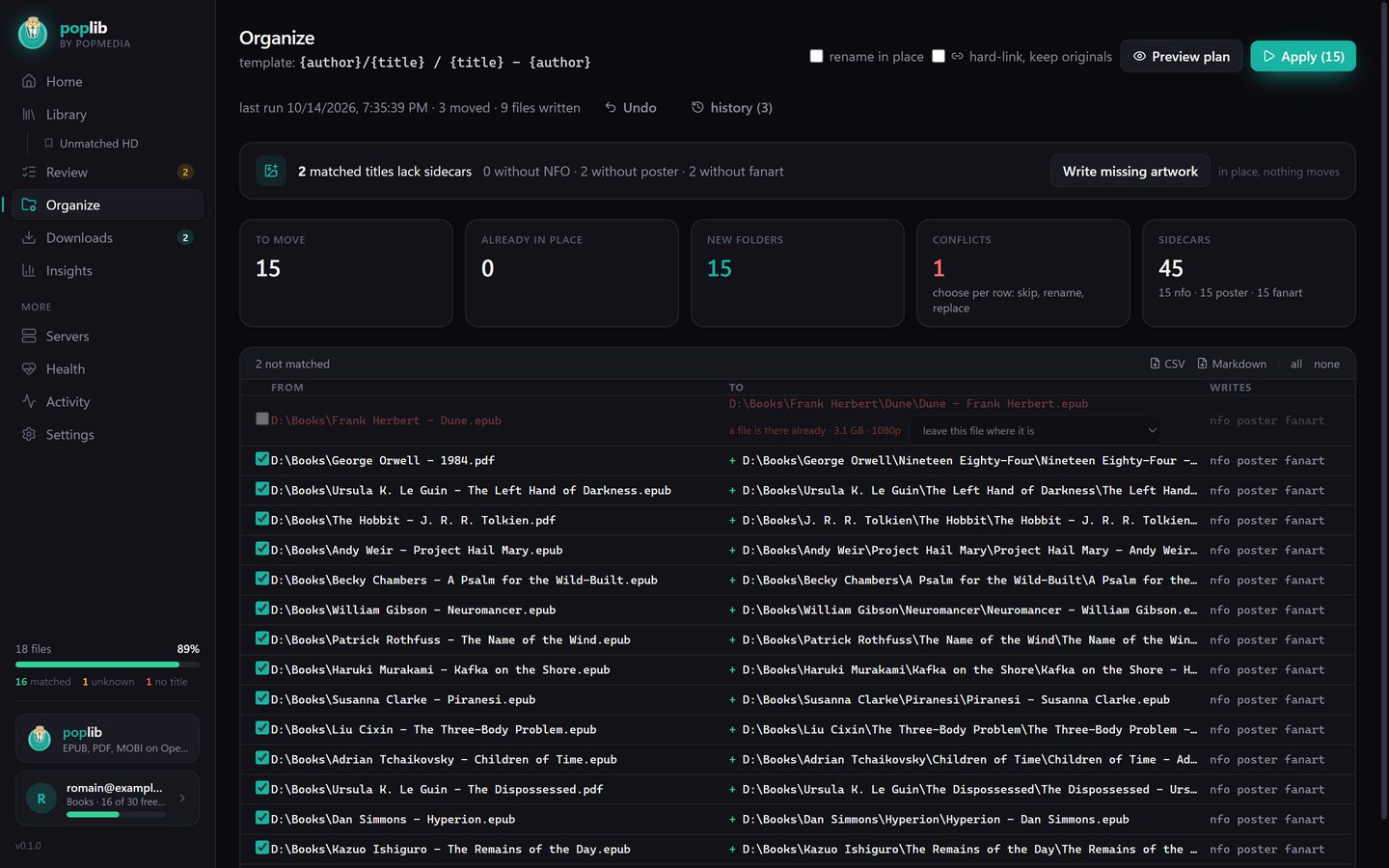Image resolution: width=1389 pixels, height=868 pixels.
Task: Click the library match progress bar at 89%
Action: point(107,665)
